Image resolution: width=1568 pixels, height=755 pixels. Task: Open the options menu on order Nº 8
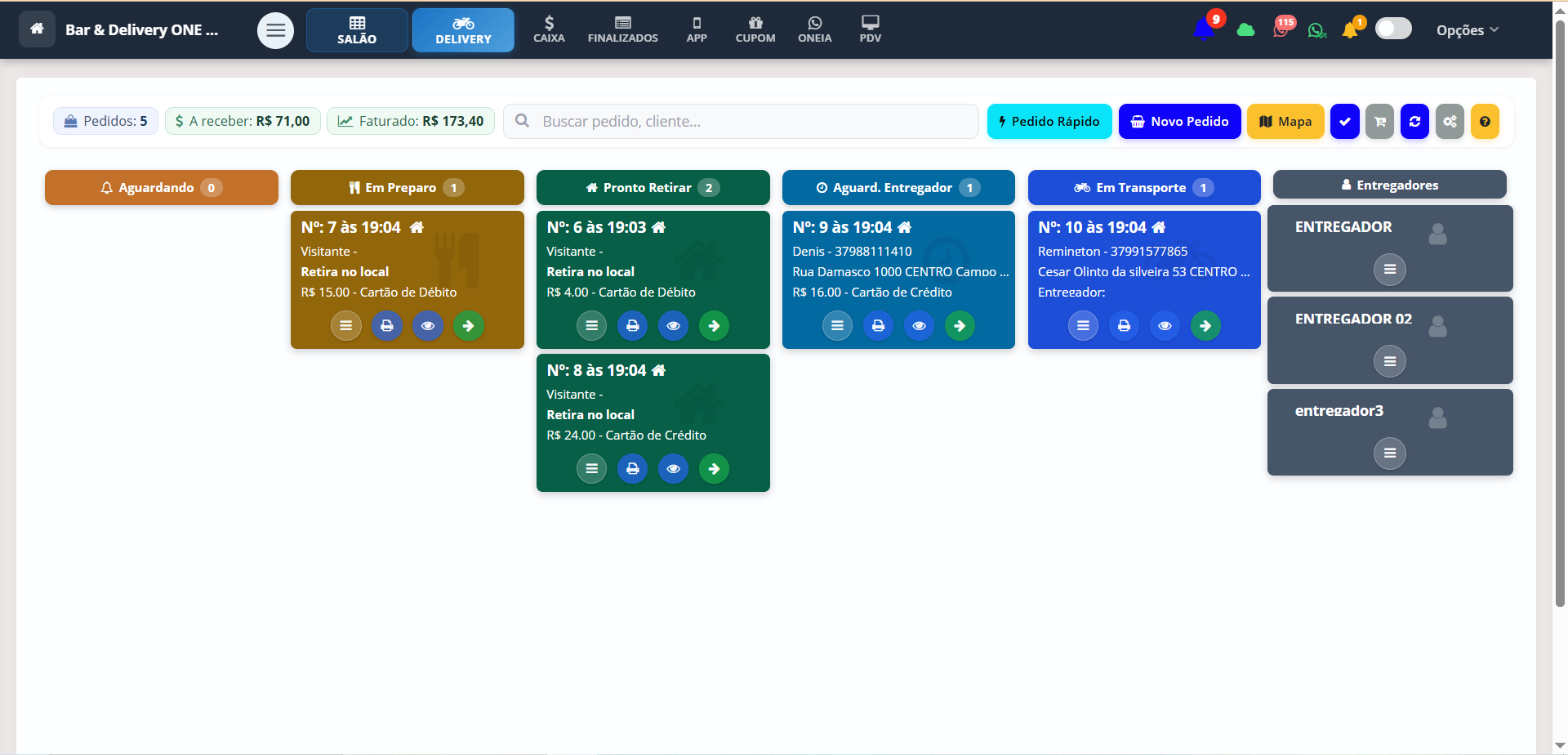pos(591,469)
